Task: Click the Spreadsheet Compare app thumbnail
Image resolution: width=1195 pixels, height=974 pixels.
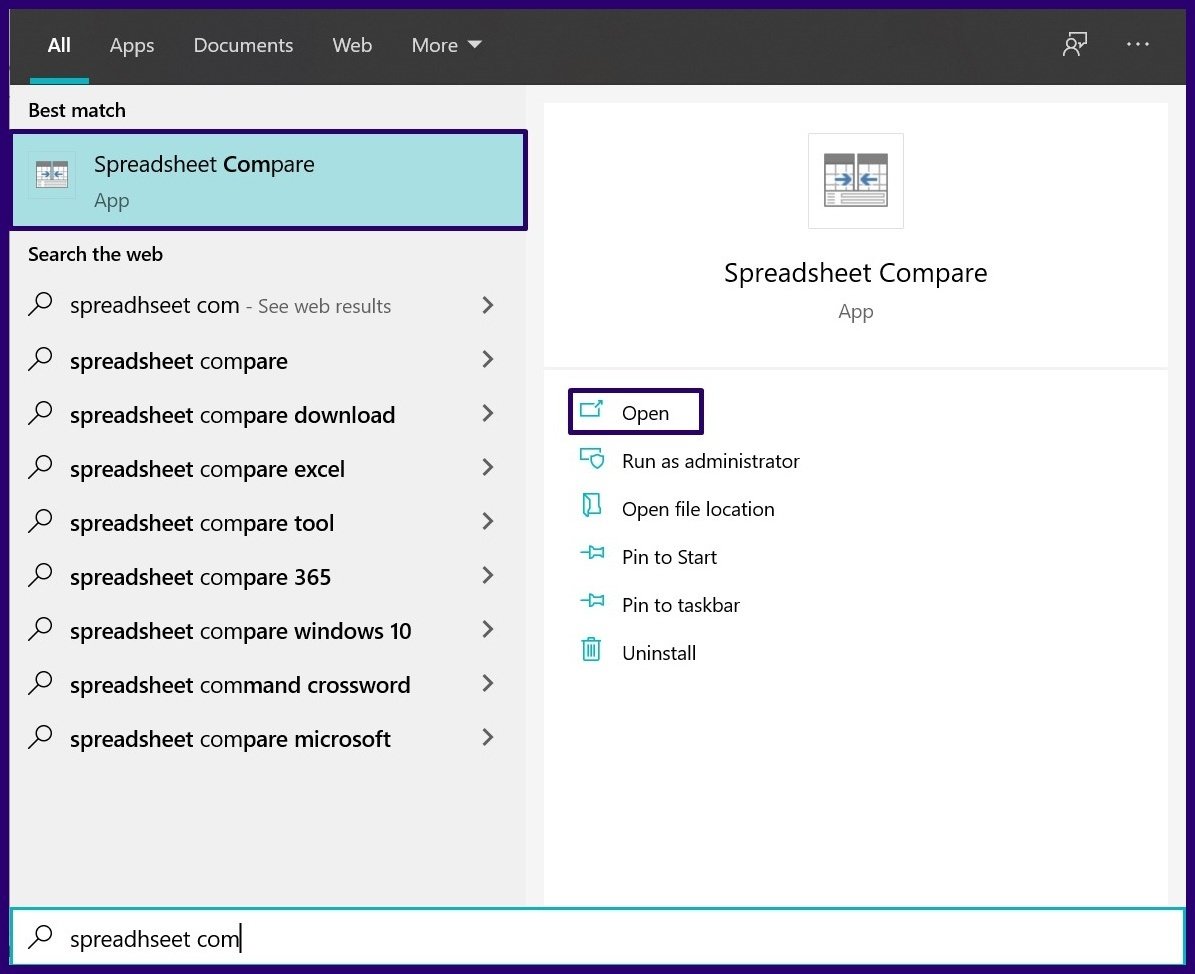Action: pos(855,180)
